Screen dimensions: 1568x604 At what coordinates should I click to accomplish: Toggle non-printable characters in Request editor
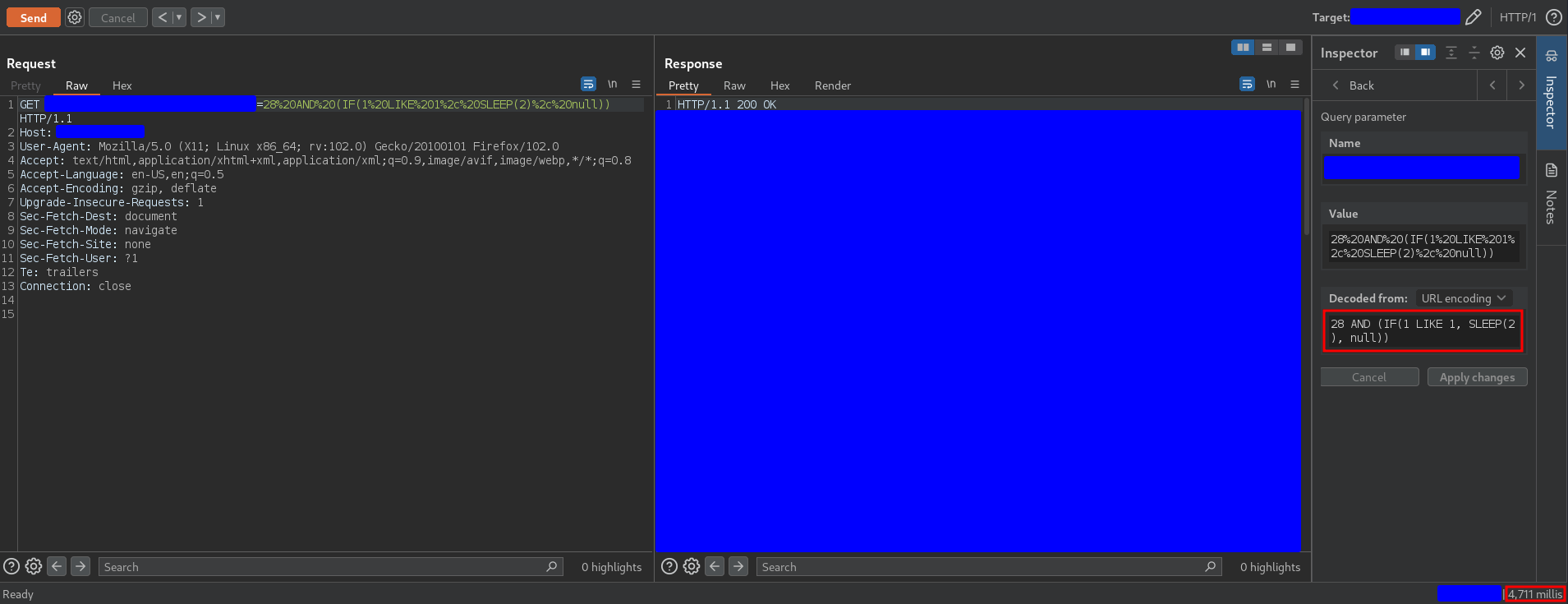tap(612, 84)
